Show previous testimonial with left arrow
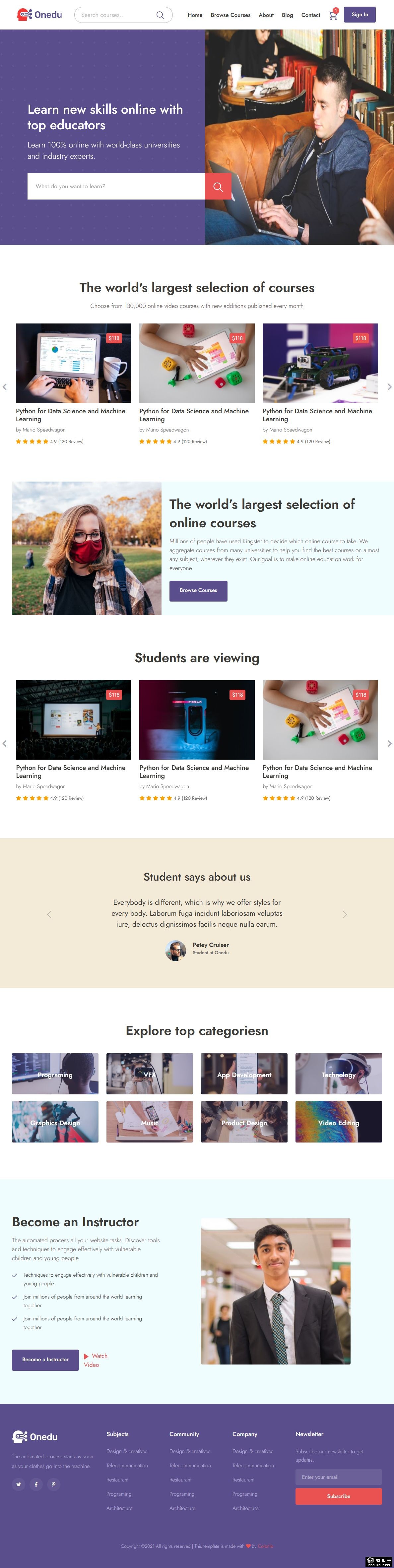 (49, 914)
